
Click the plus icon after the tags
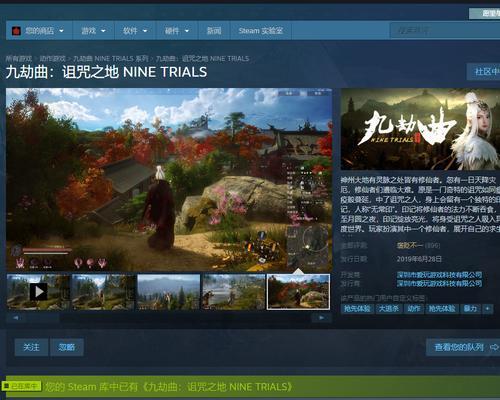click(488, 309)
